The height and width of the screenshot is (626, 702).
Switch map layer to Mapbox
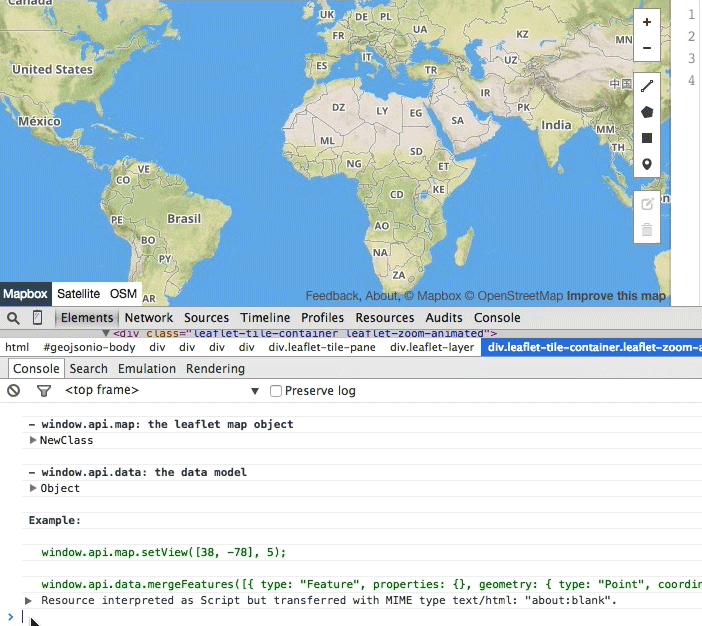25,294
